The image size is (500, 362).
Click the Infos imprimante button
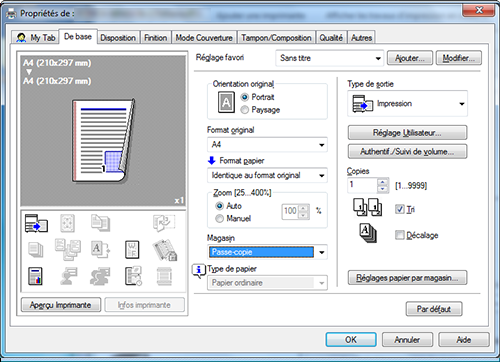point(144,305)
